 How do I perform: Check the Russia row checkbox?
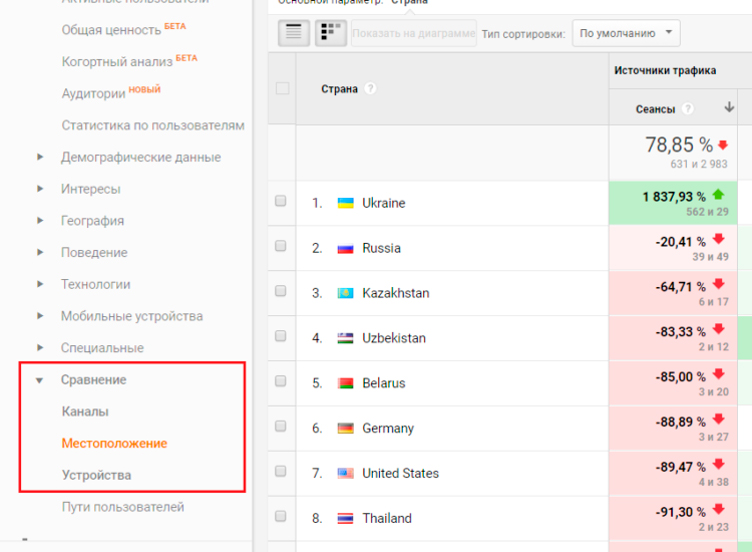pyautogui.click(x=281, y=246)
